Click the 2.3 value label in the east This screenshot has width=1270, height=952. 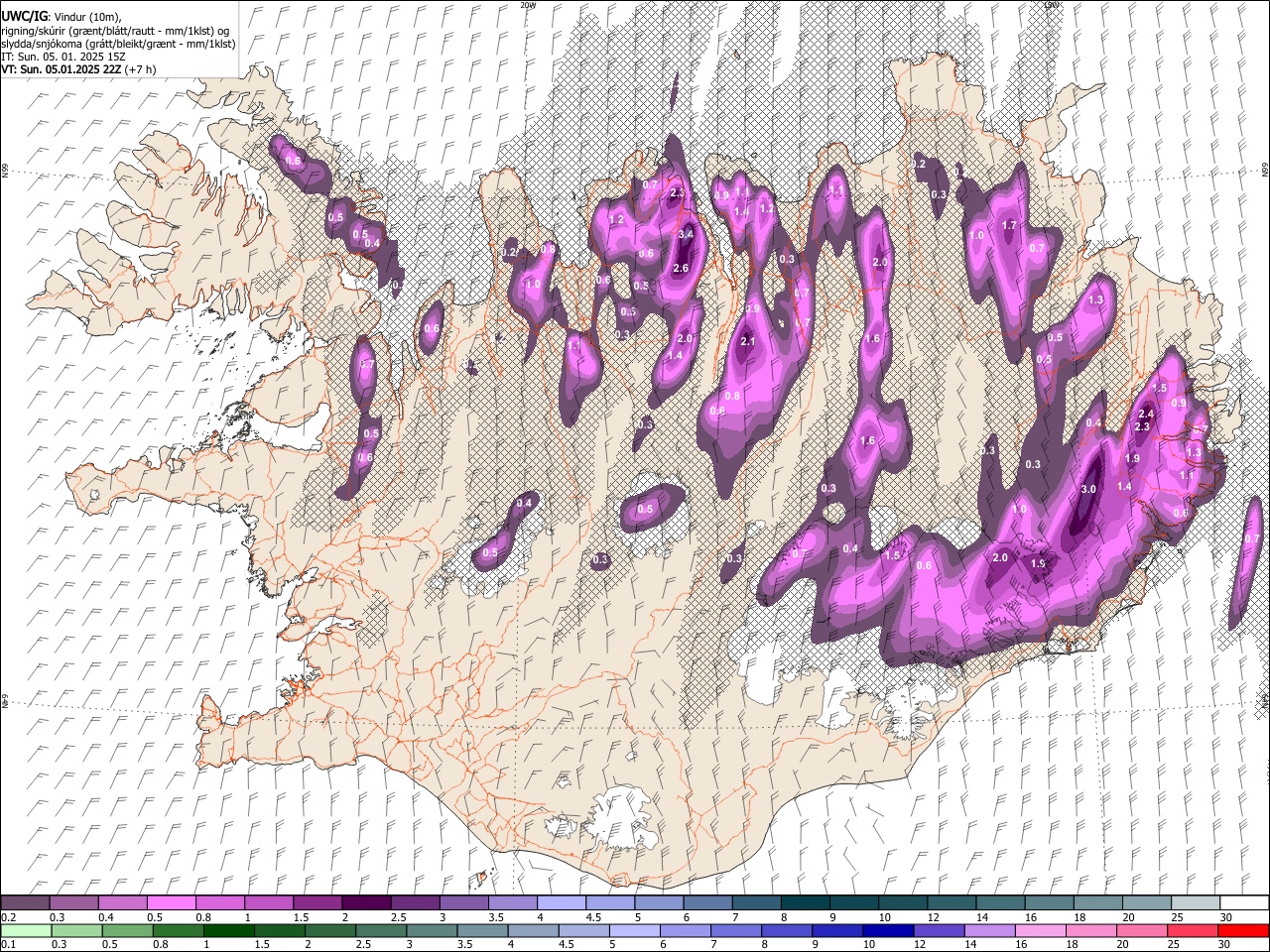(x=1142, y=426)
